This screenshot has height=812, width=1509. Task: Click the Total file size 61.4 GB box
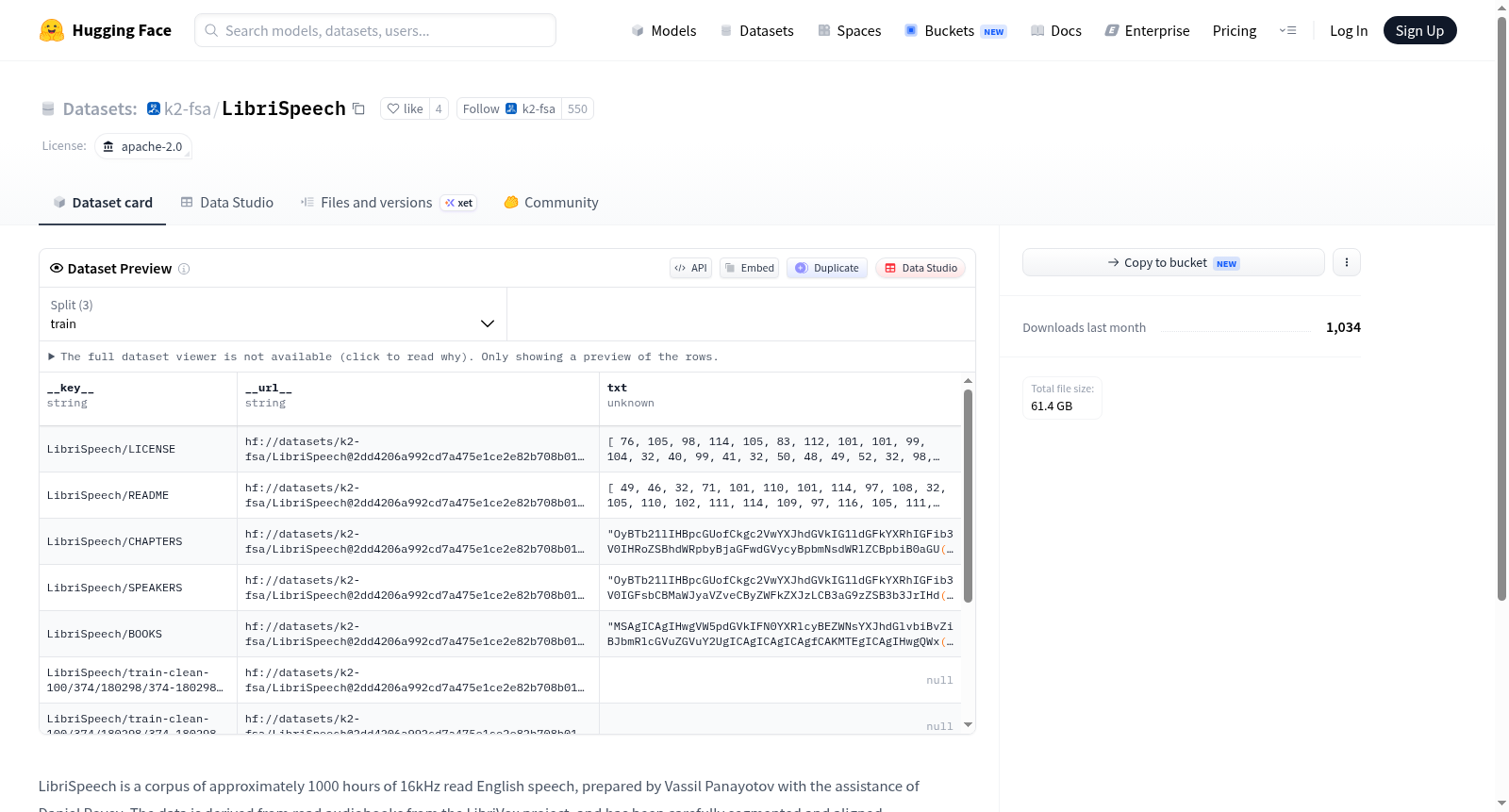click(x=1062, y=397)
